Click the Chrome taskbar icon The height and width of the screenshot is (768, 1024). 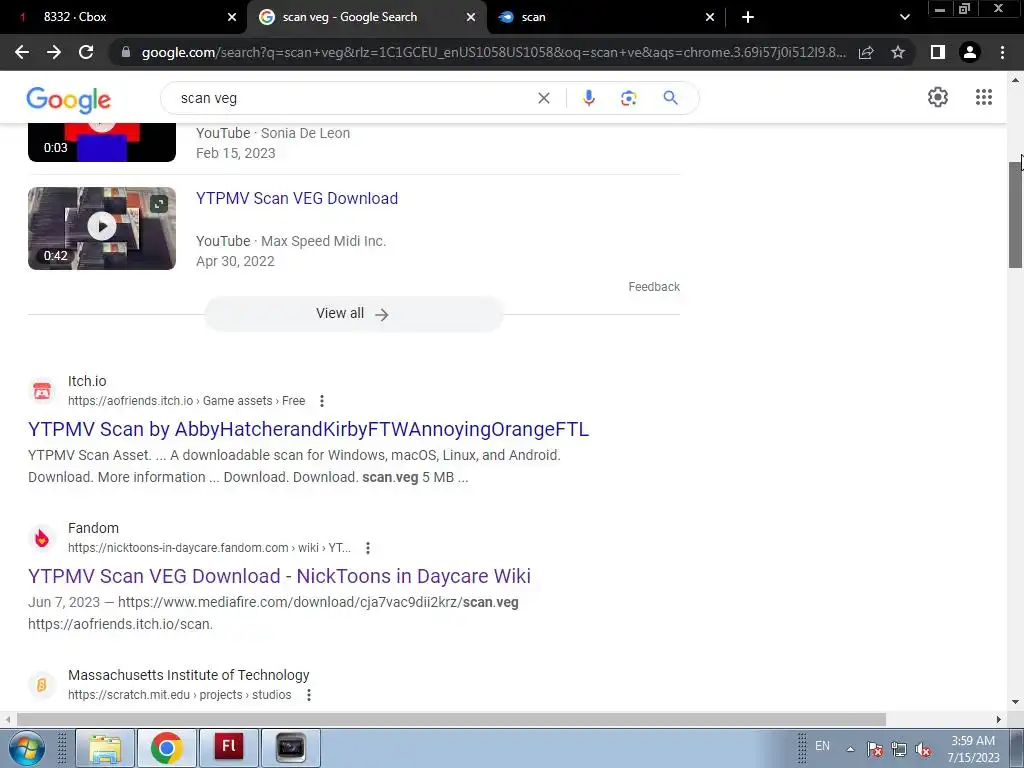[x=167, y=748]
